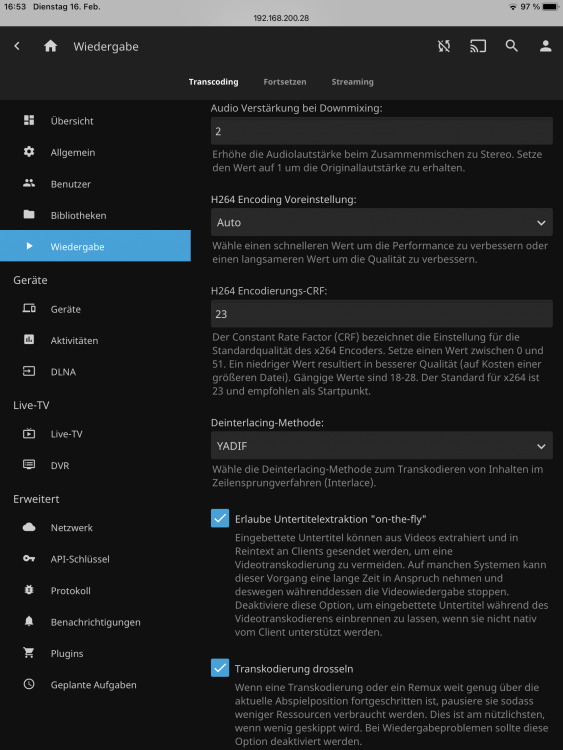563x750 pixels.
Task: Open the cast to device icon
Action: [x=478, y=46]
